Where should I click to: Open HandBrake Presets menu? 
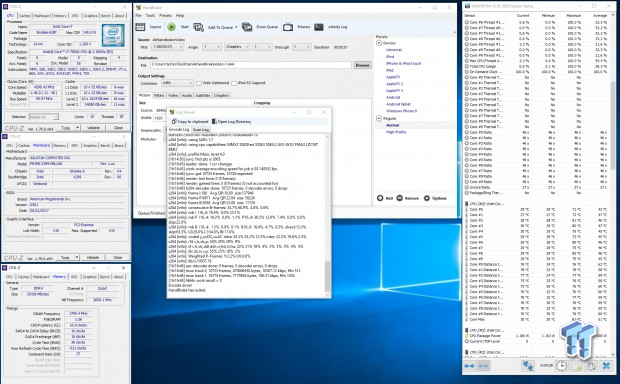pos(165,15)
